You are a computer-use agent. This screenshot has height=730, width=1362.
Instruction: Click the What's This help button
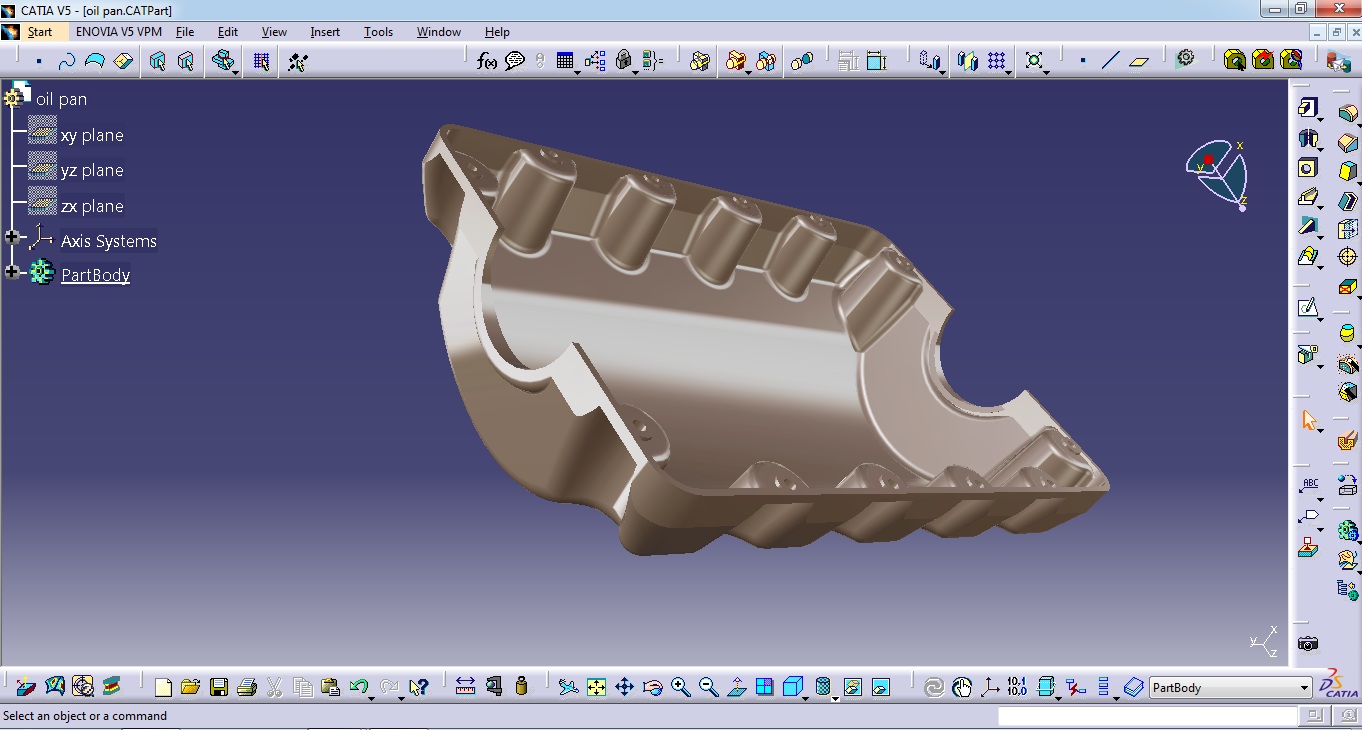click(418, 687)
